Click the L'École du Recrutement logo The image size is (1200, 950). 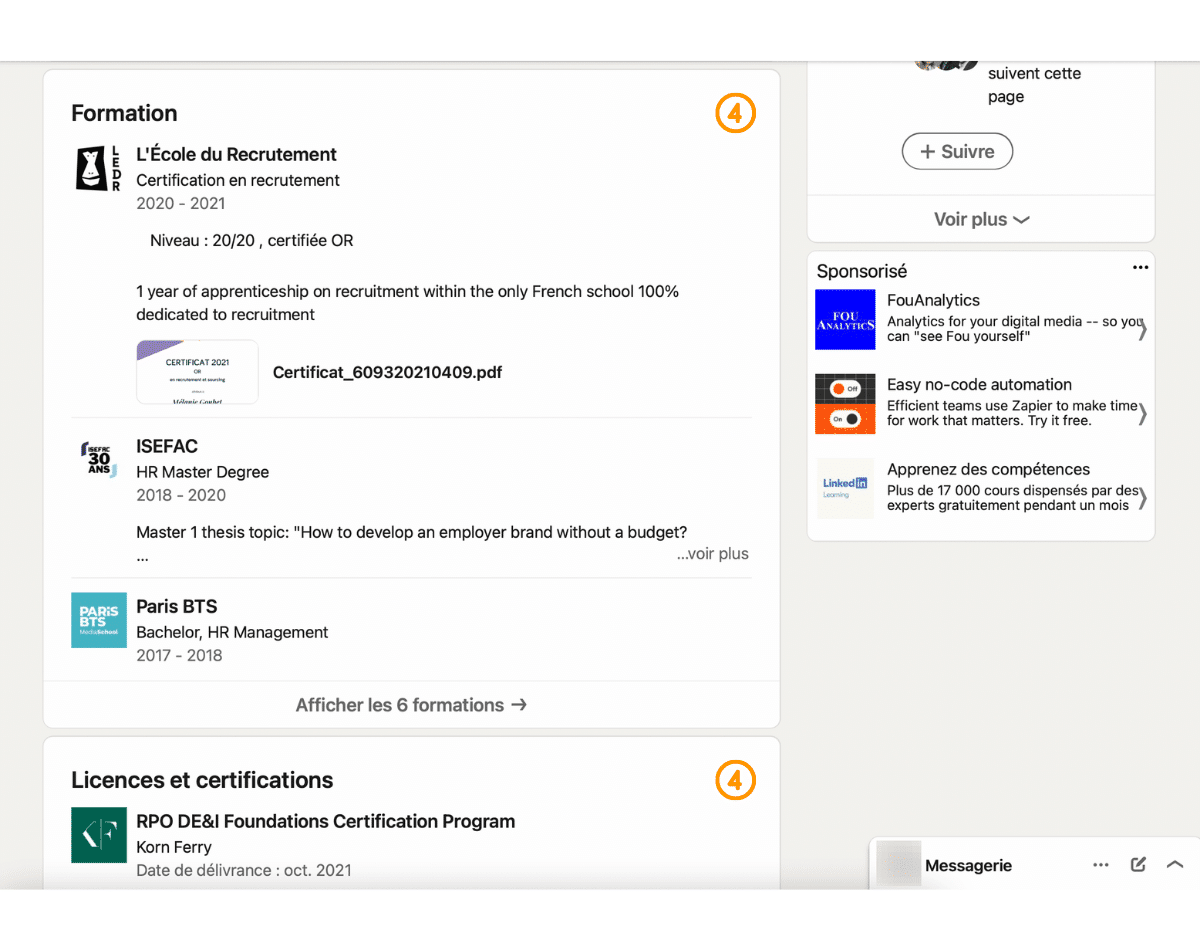point(98,168)
